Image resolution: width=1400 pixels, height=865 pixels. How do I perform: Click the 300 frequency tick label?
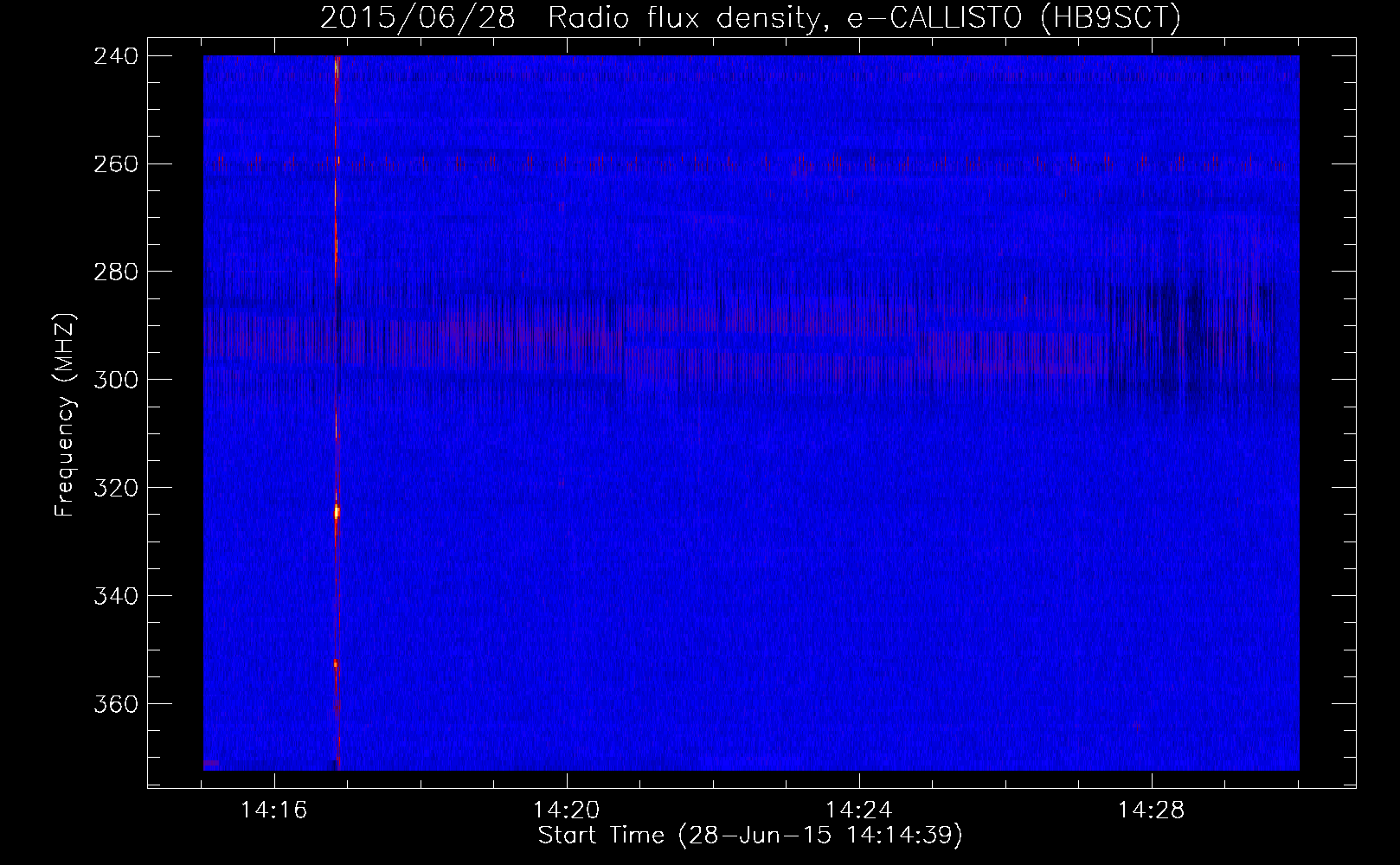pyautogui.click(x=116, y=381)
